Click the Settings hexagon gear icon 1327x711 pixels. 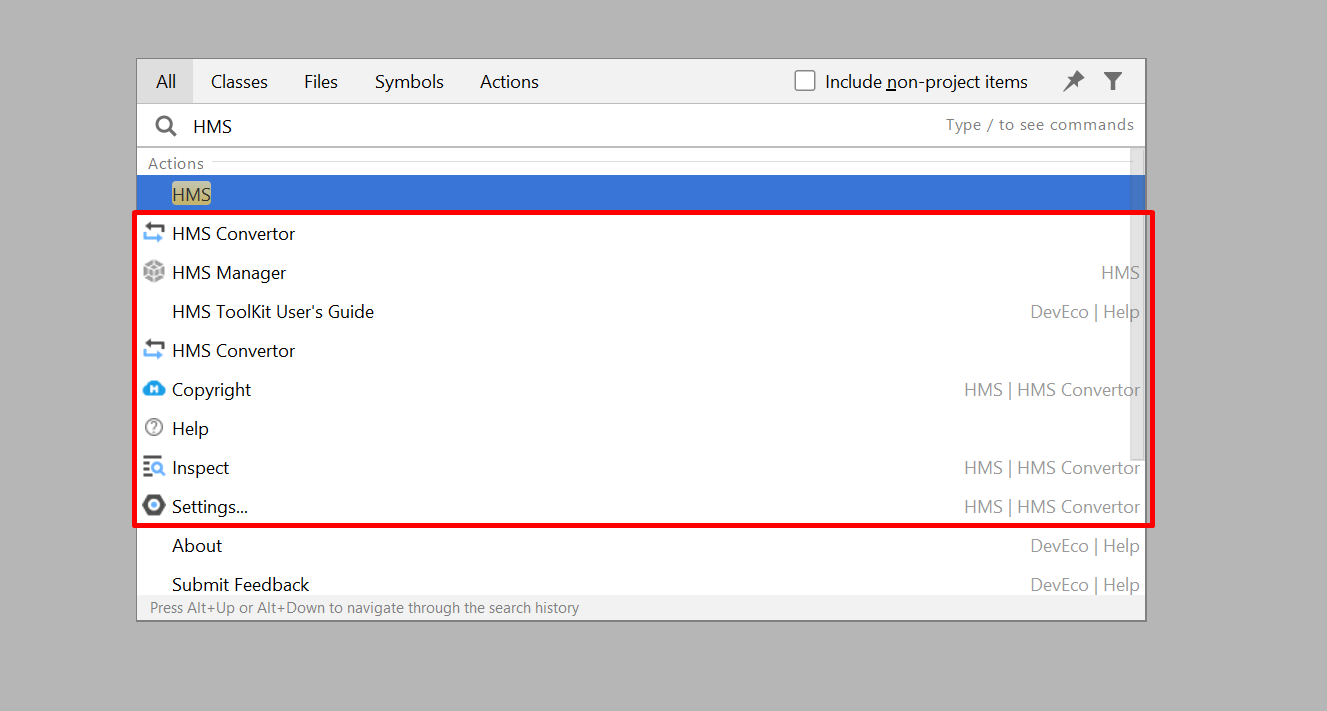[x=154, y=506]
